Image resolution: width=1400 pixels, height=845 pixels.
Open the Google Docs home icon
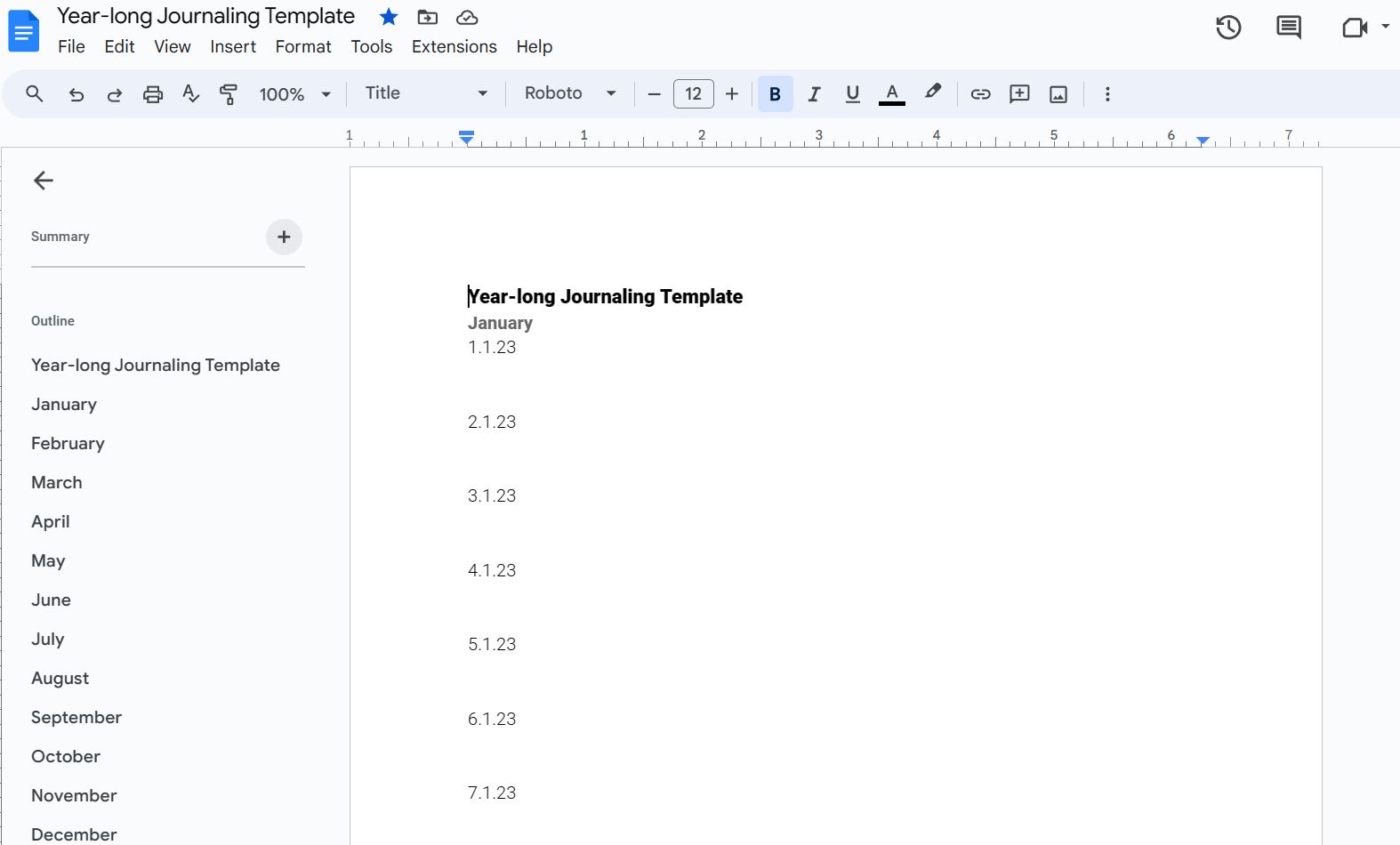click(23, 31)
